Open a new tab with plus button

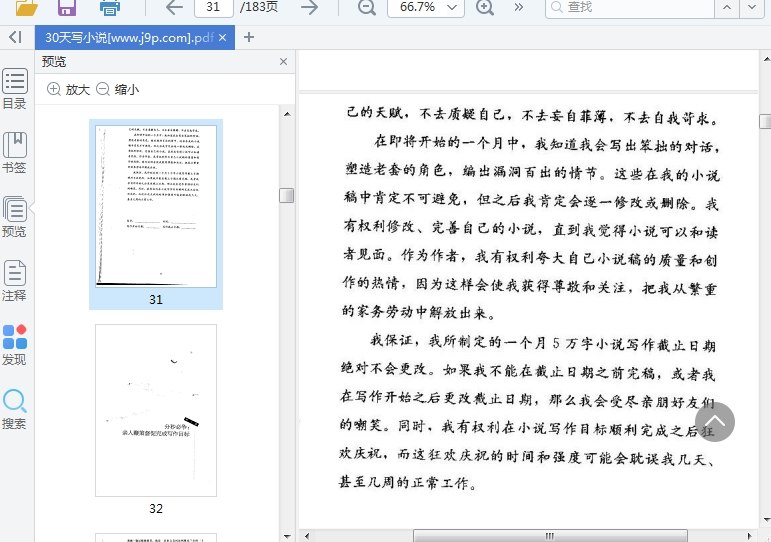(x=249, y=37)
